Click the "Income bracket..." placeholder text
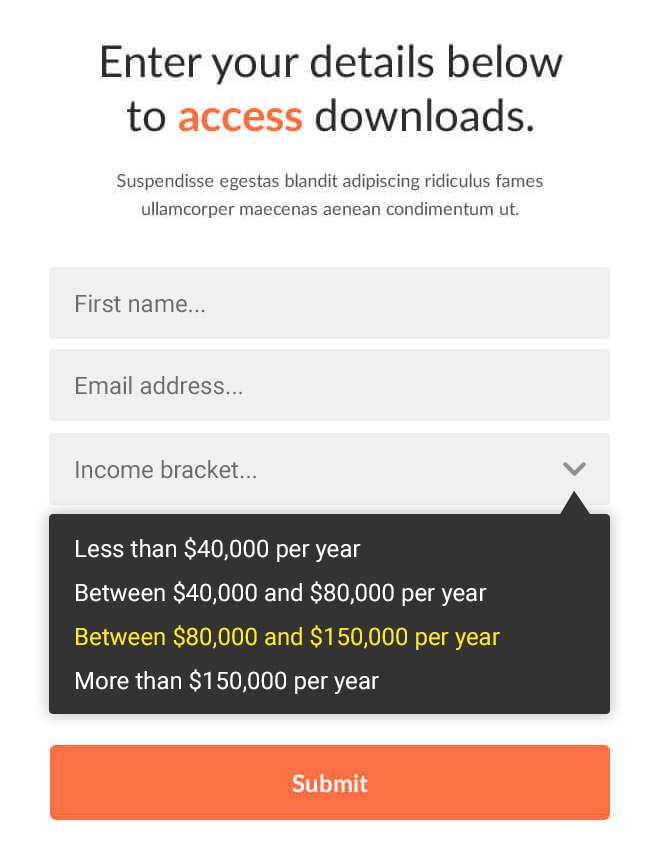This screenshot has width=660, height=860. [166, 470]
